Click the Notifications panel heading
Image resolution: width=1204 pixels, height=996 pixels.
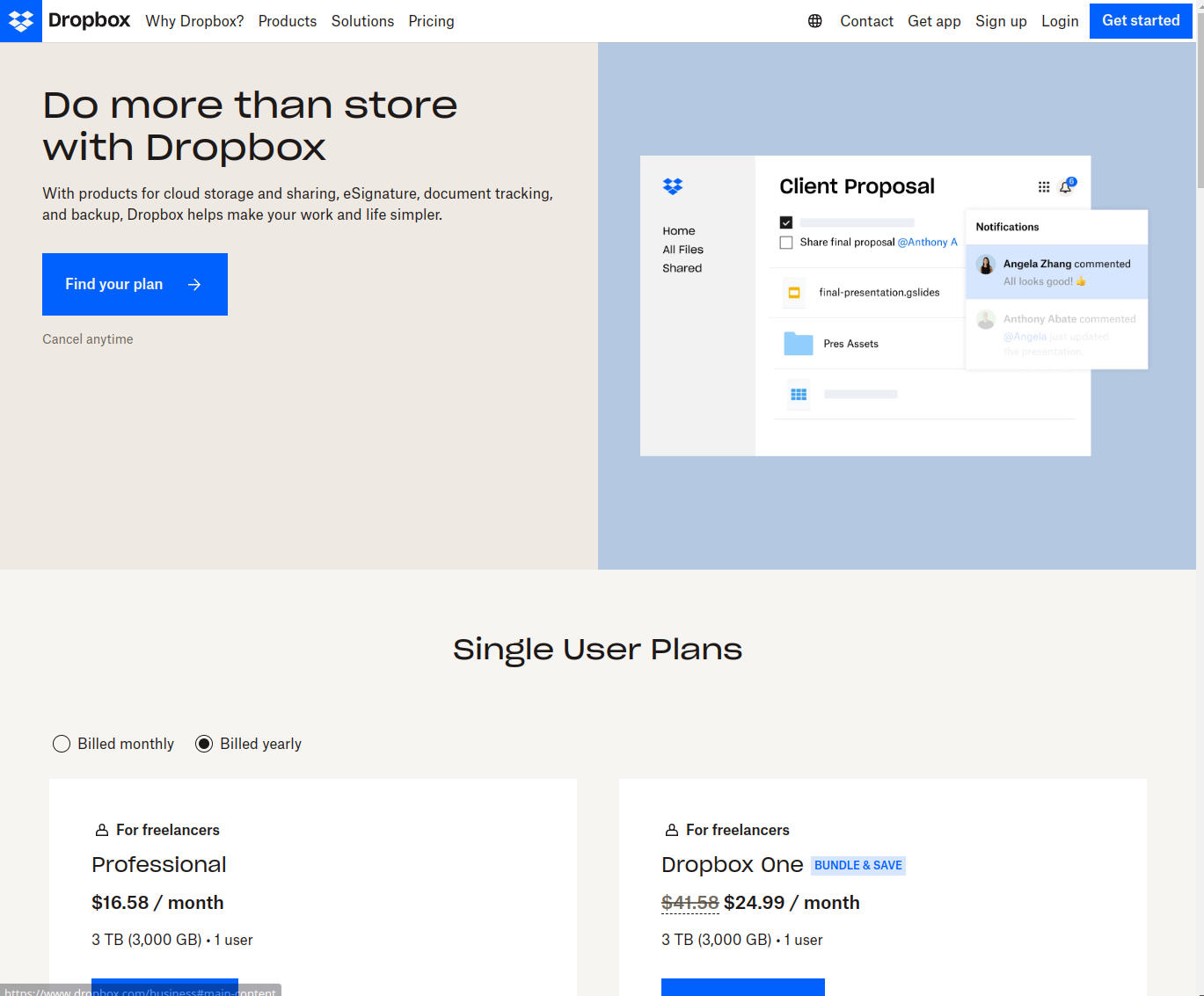tap(1007, 227)
